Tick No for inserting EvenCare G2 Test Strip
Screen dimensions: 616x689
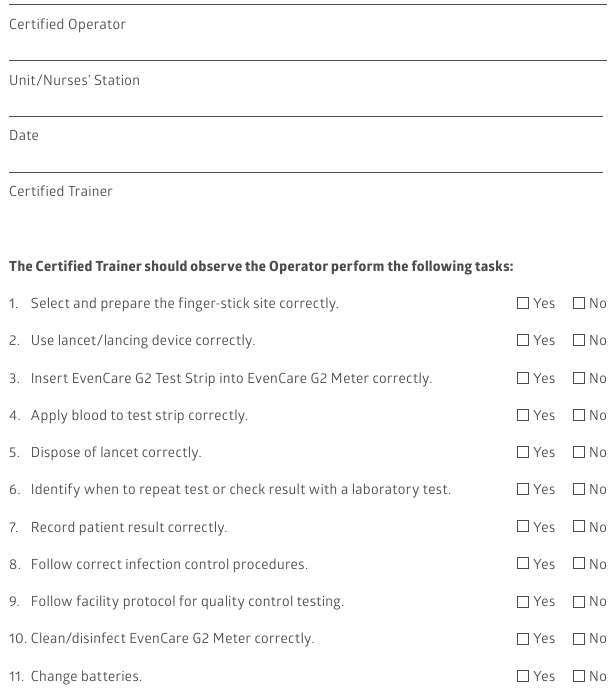[x=579, y=378]
